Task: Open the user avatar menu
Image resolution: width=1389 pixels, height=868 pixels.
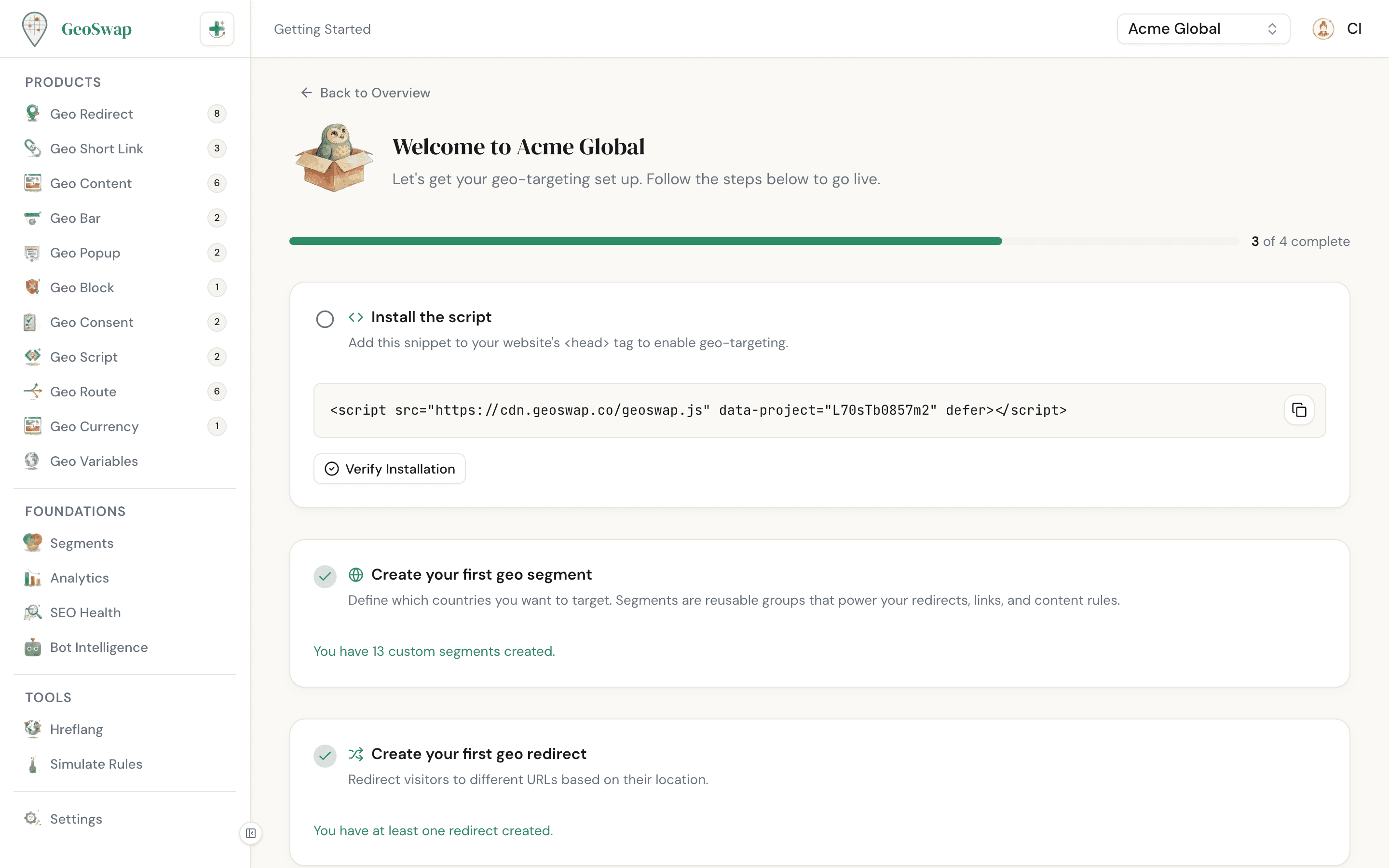Action: point(1323,28)
